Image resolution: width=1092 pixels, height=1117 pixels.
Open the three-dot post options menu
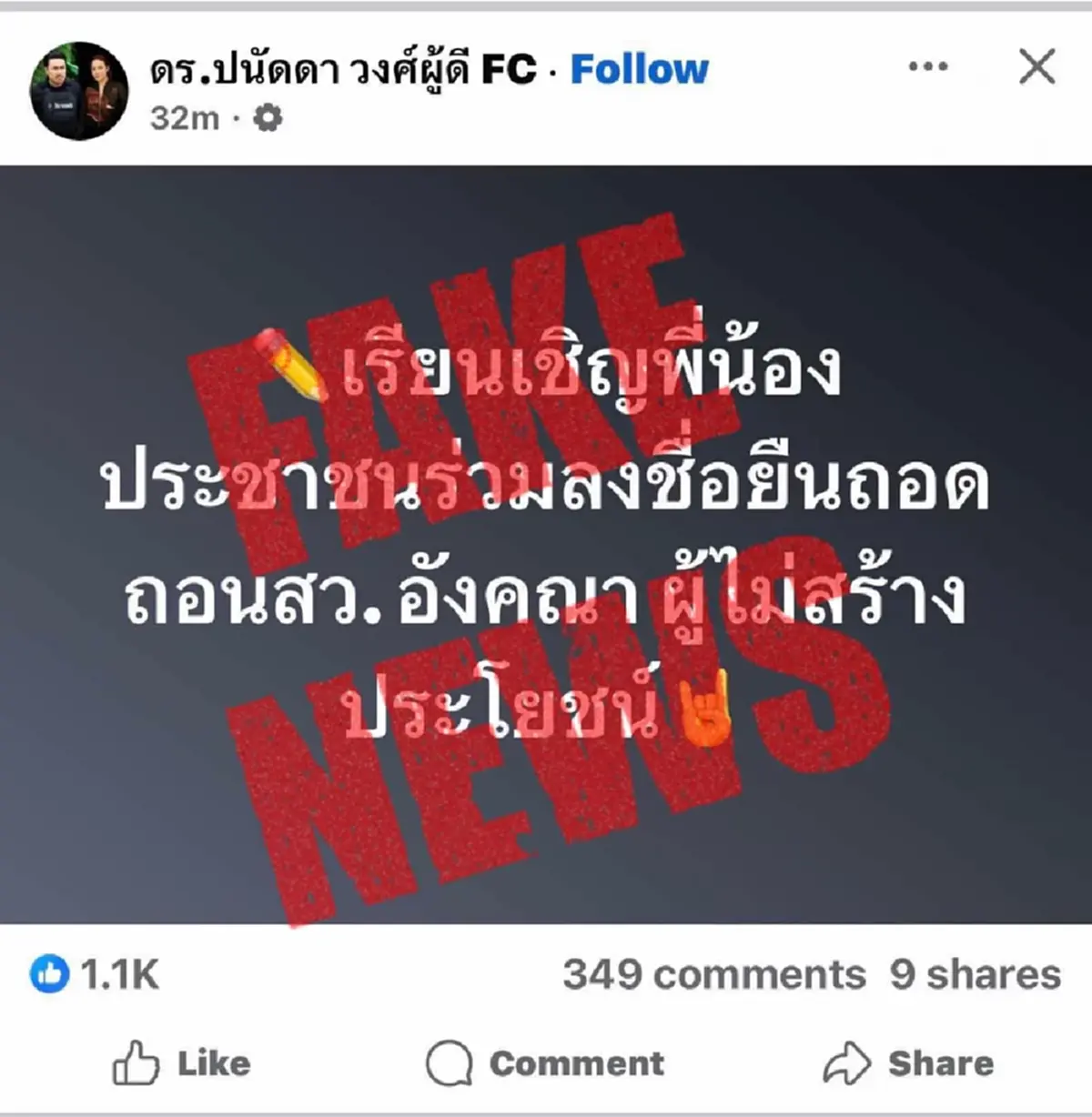tap(928, 66)
